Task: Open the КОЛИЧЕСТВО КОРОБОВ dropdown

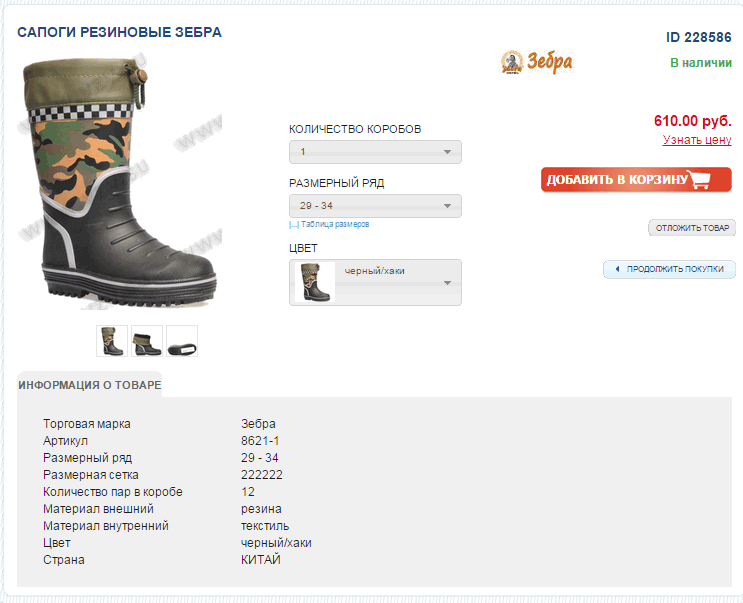Action: click(375, 152)
